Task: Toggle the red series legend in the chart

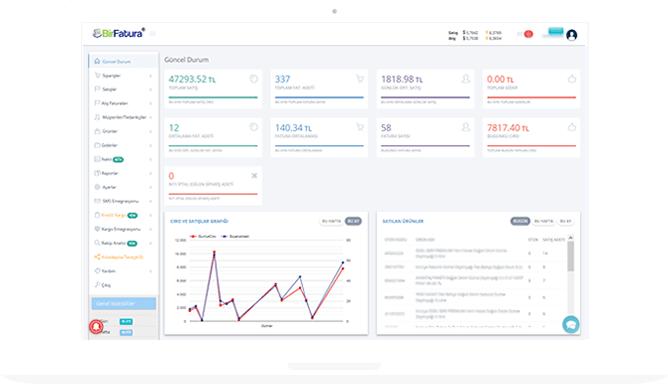Action: coord(203,236)
